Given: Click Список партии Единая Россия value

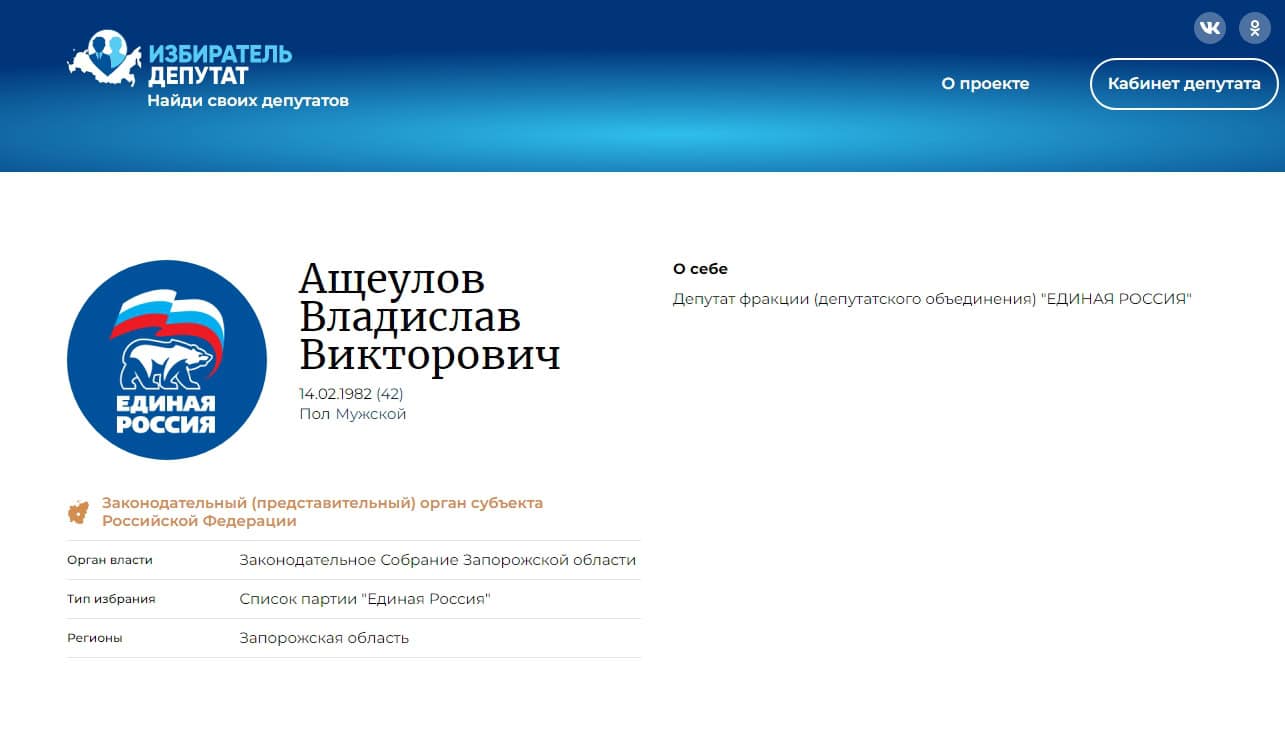Looking at the screenshot, I should [x=365, y=598].
